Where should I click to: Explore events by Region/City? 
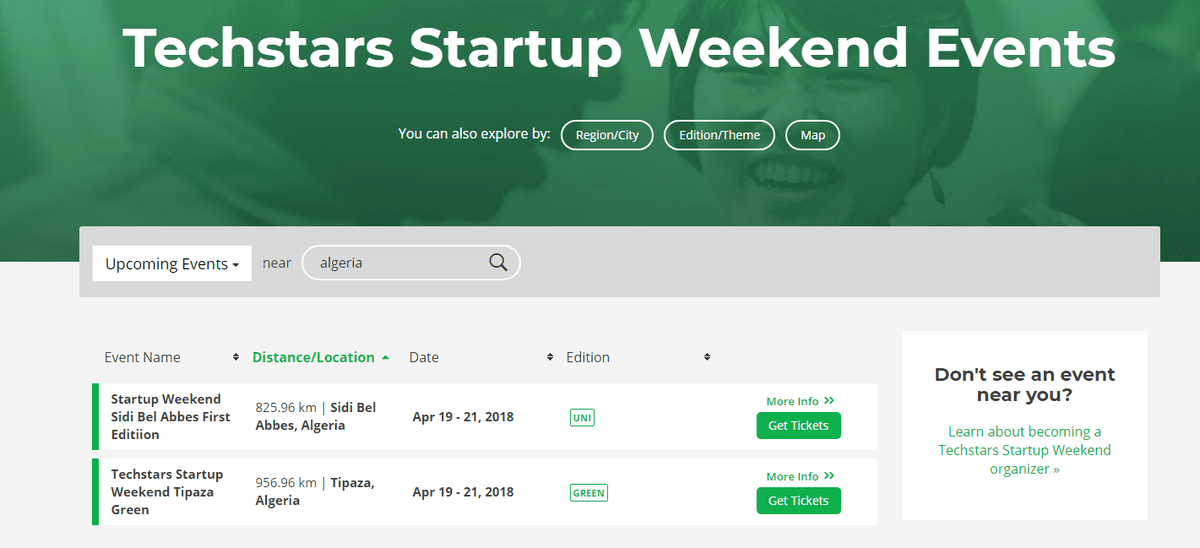point(607,135)
